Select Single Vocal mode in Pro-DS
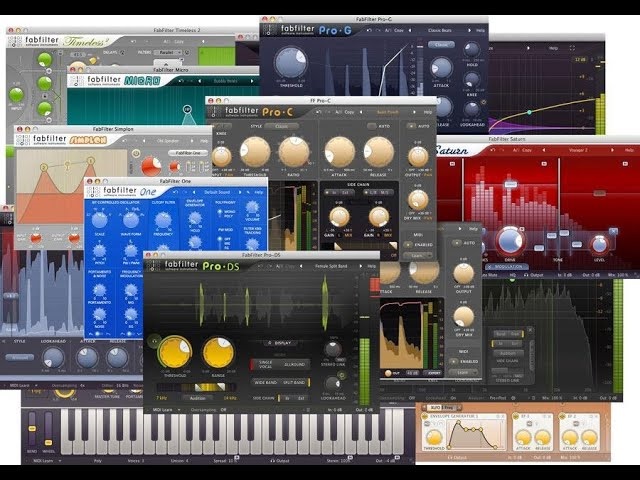 (266, 364)
